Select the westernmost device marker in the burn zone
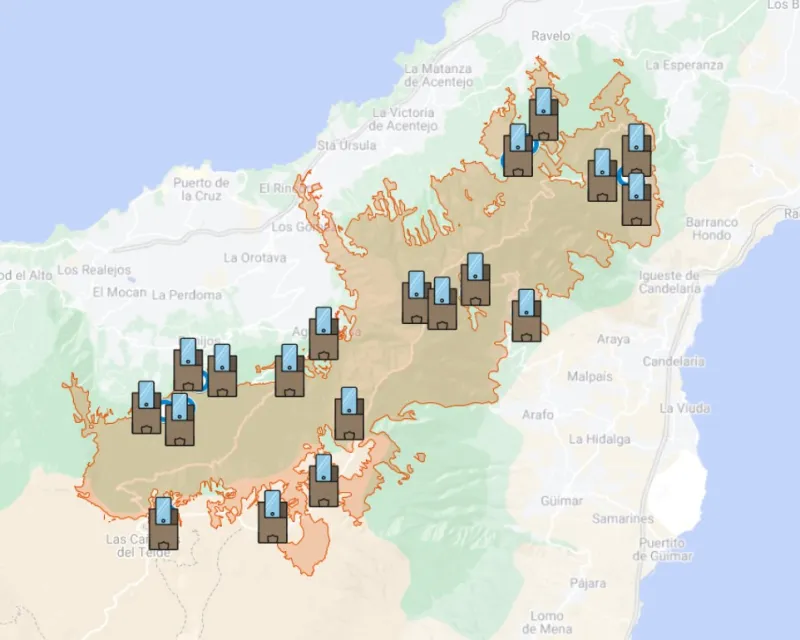This screenshot has width=800, height=640. point(146,407)
